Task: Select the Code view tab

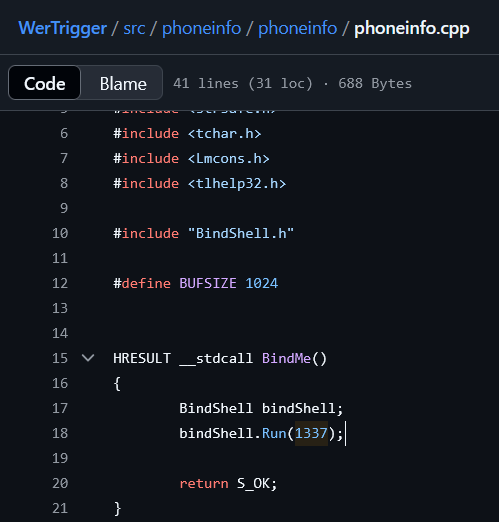Action: tap(44, 83)
